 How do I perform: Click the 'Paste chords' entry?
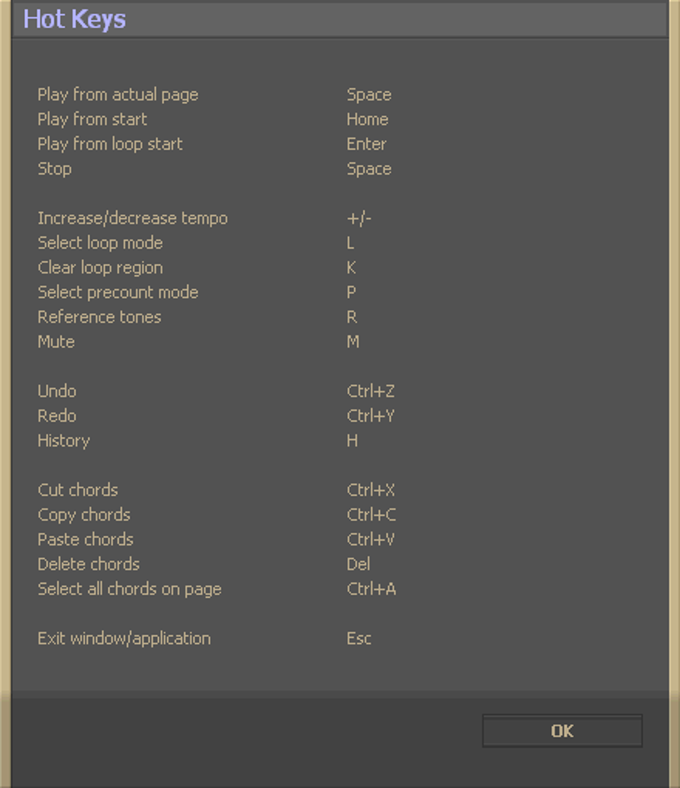click(85, 539)
